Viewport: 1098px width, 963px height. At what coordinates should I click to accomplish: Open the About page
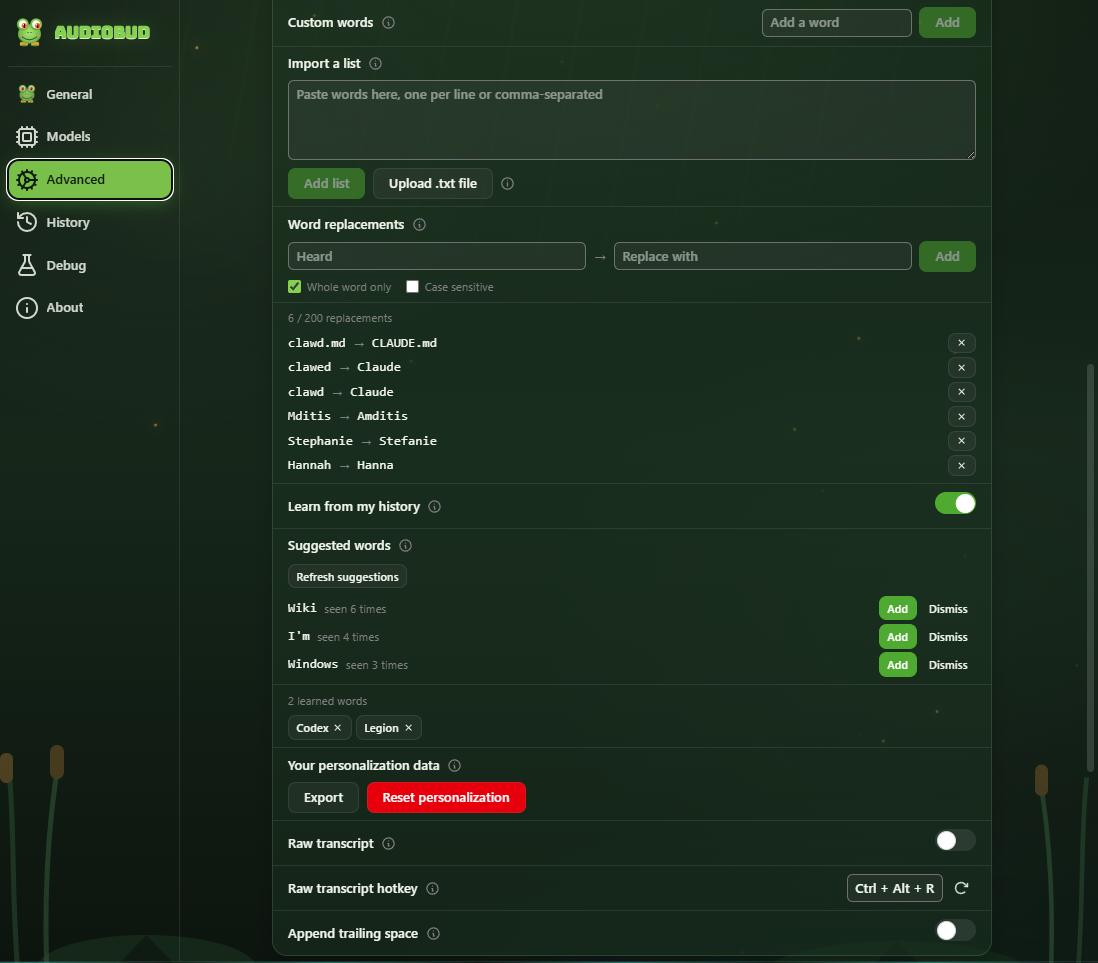click(90, 307)
